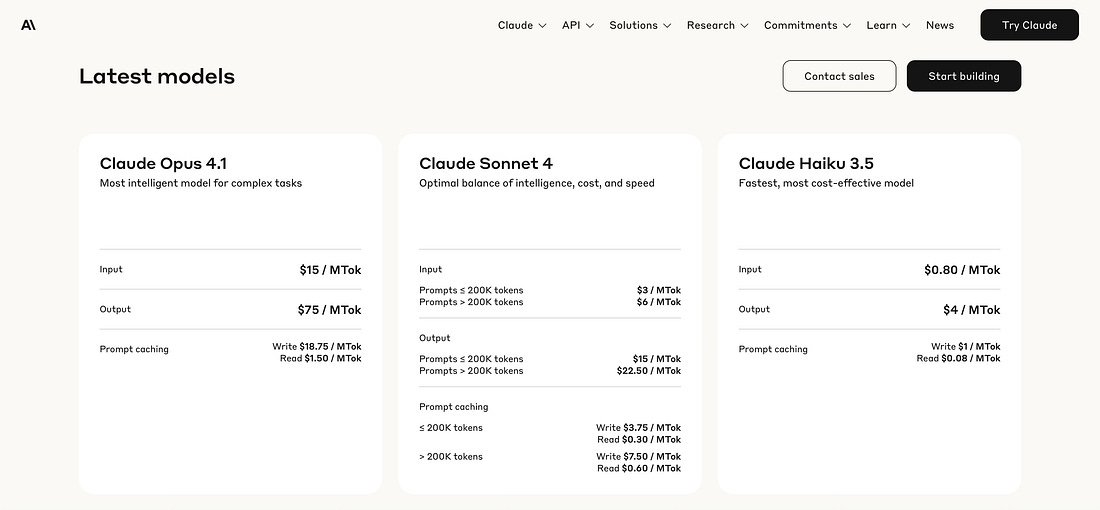Select the Read $1.50 / MTok value
1100x510 pixels.
point(321,358)
